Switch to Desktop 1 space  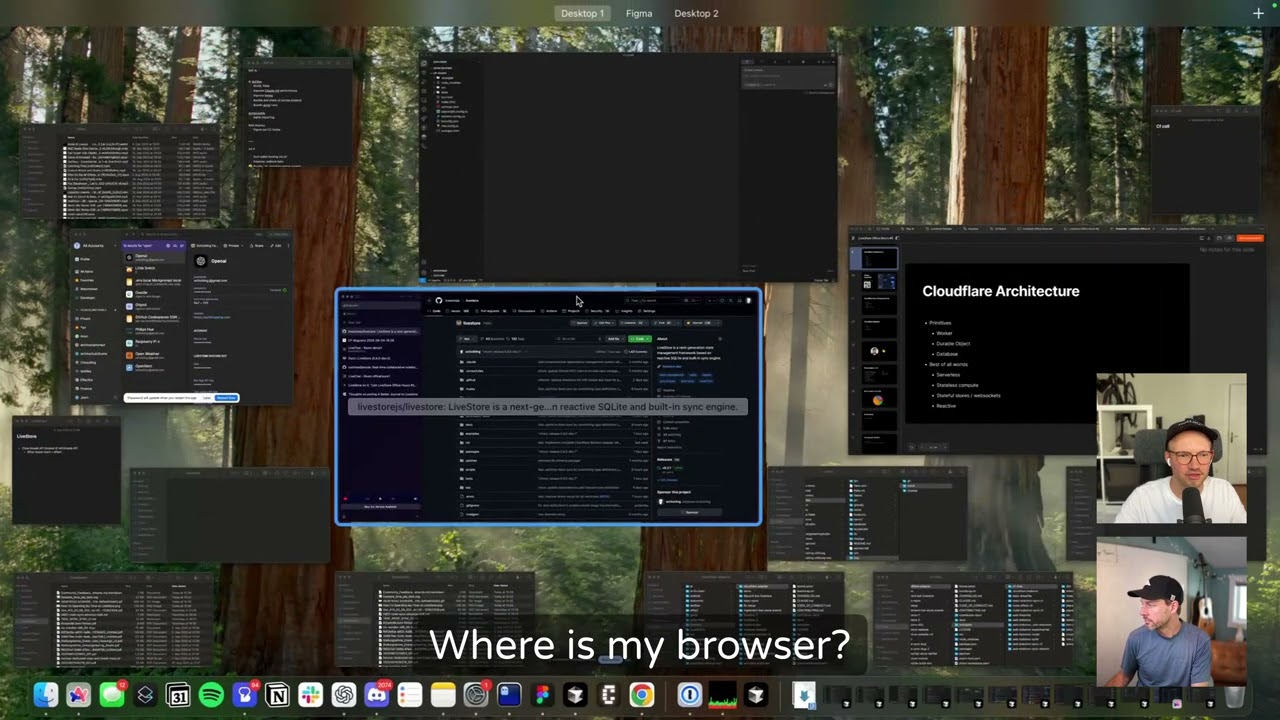582,13
